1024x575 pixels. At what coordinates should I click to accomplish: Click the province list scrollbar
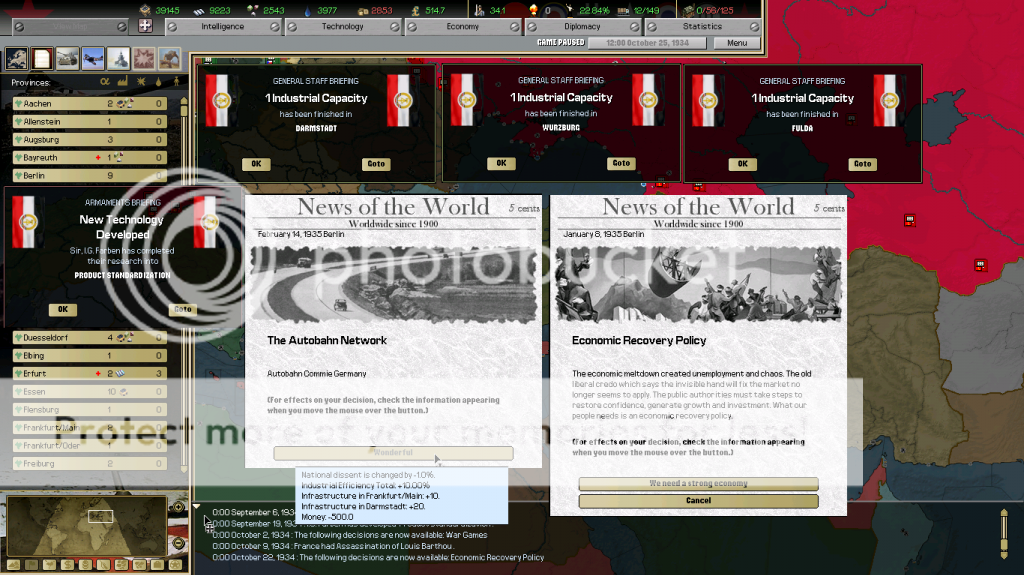tap(184, 284)
